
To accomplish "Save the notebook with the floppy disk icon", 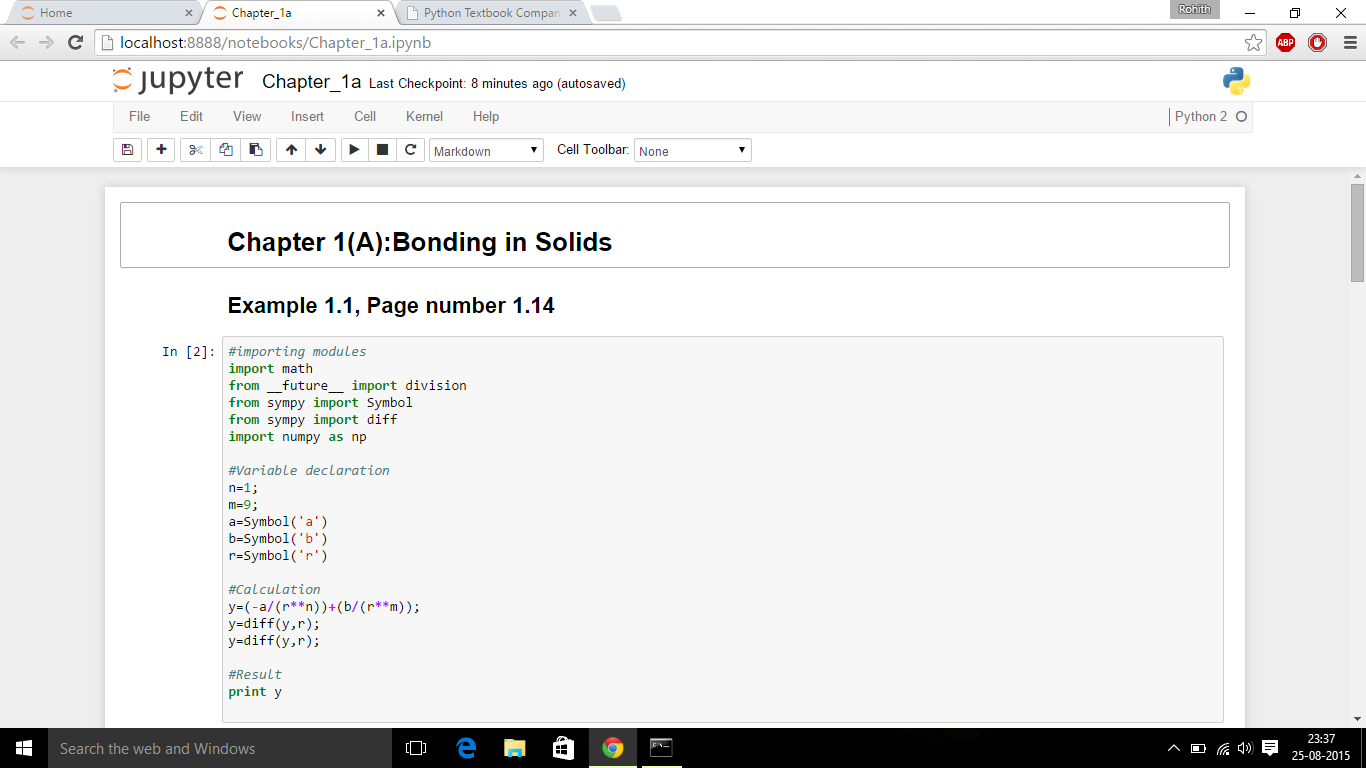I will 127,150.
